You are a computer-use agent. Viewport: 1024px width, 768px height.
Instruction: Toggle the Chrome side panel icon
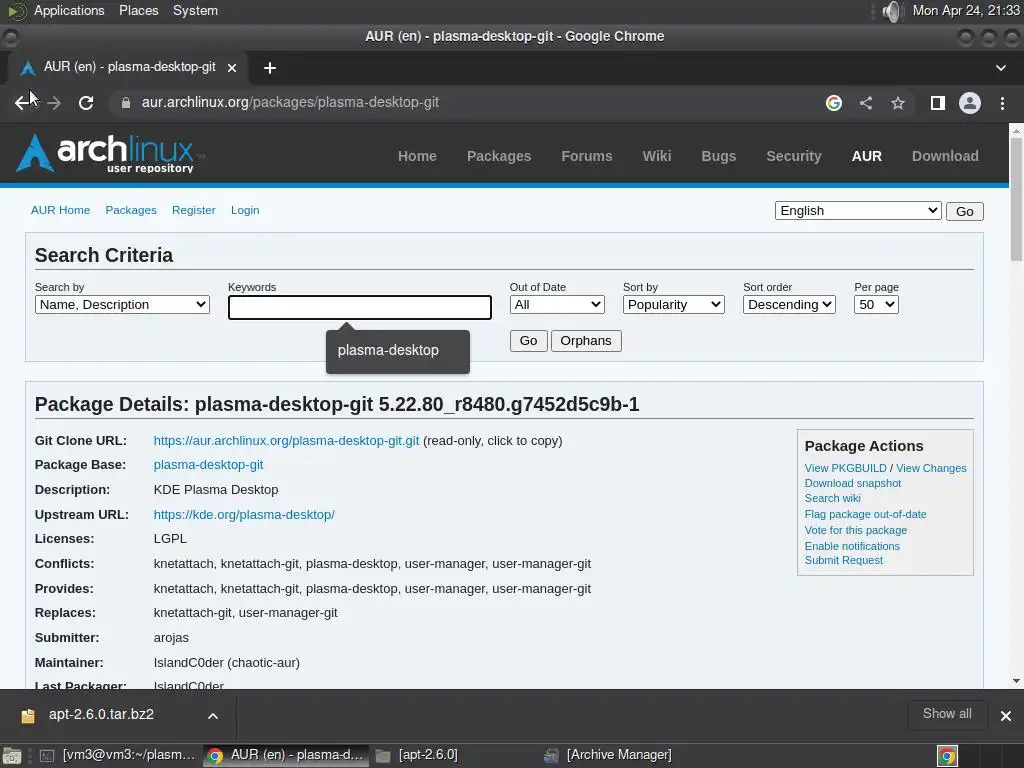coord(938,103)
